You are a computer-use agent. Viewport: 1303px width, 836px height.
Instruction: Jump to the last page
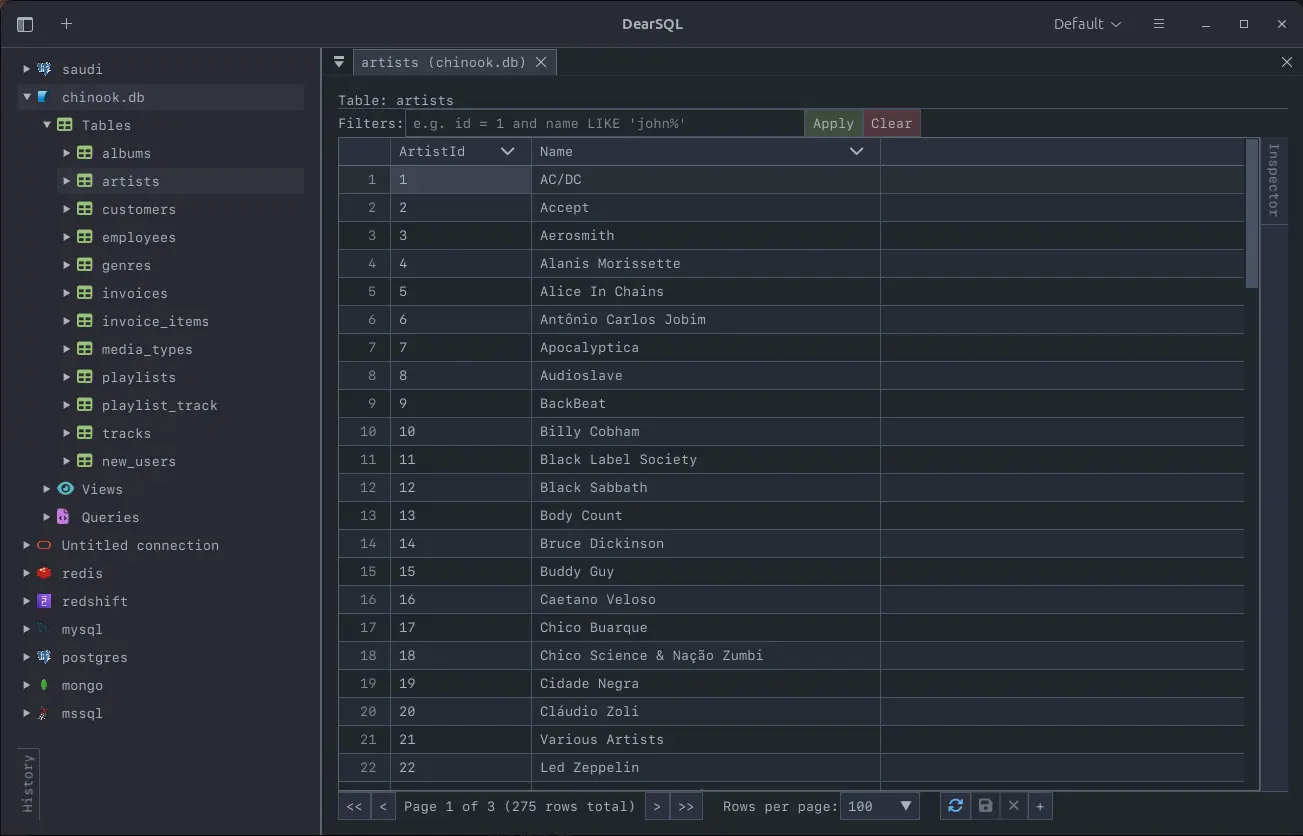(x=686, y=806)
